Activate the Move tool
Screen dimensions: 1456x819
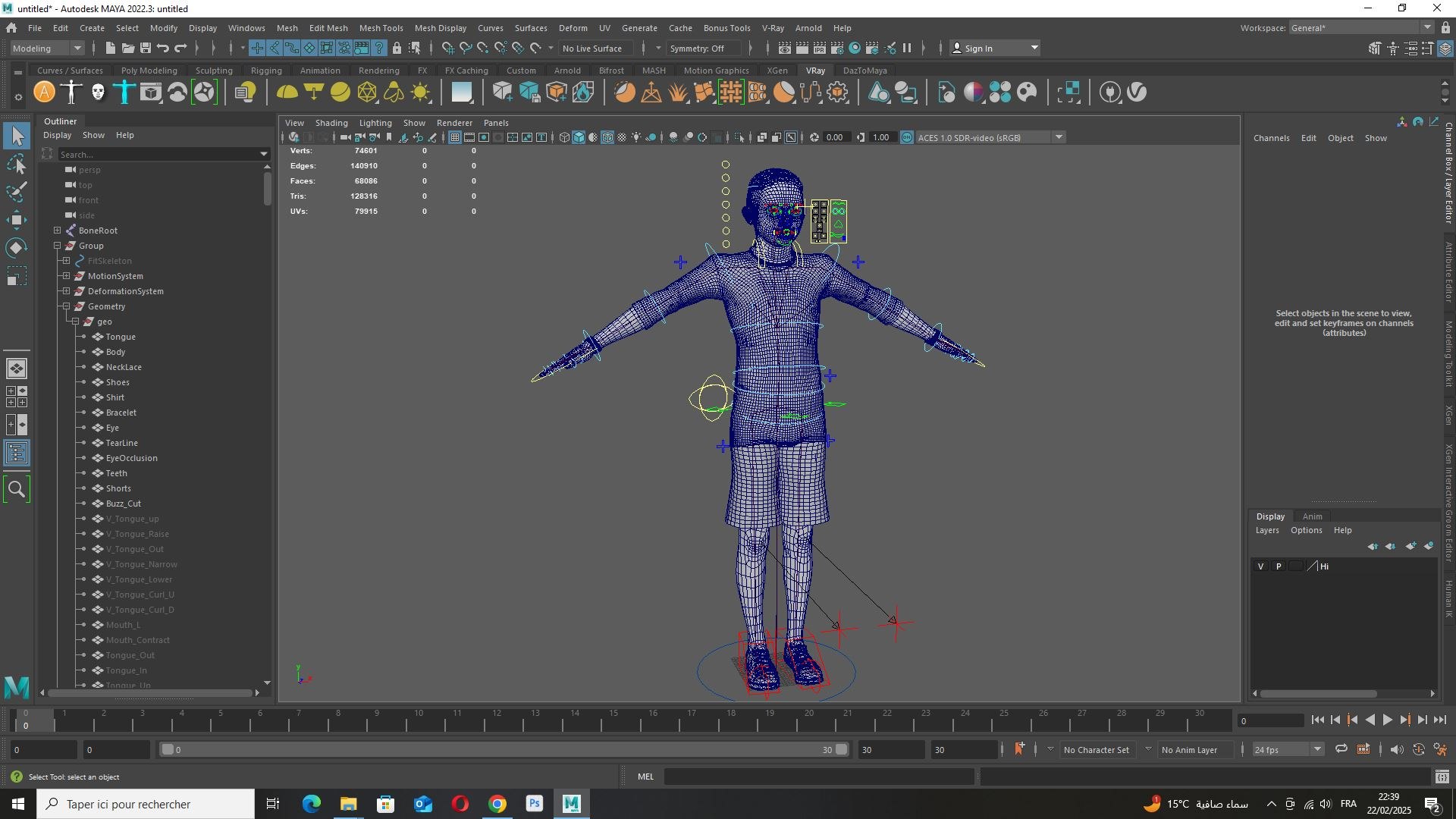point(17,220)
